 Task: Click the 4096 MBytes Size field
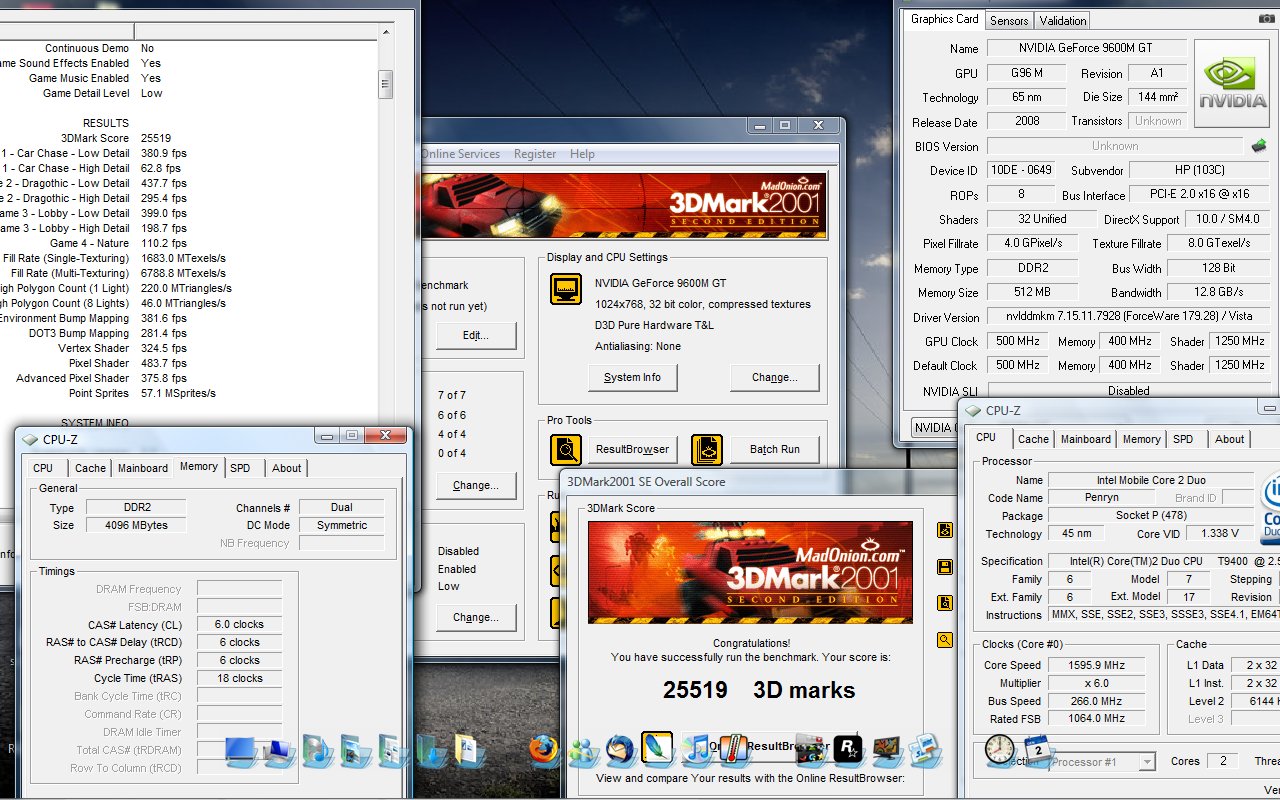tap(136, 525)
